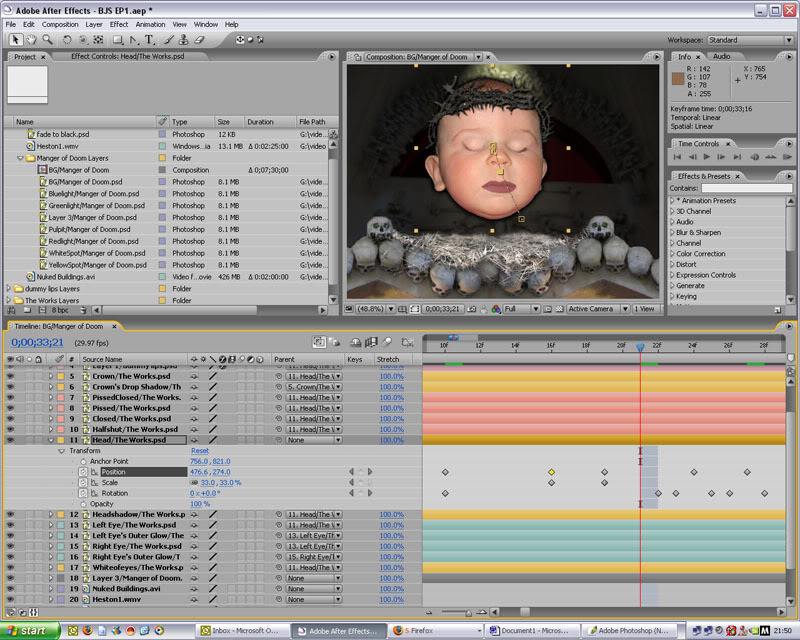Enable frame blending icon in Timeline
The image size is (800, 640).
[x=371, y=342]
